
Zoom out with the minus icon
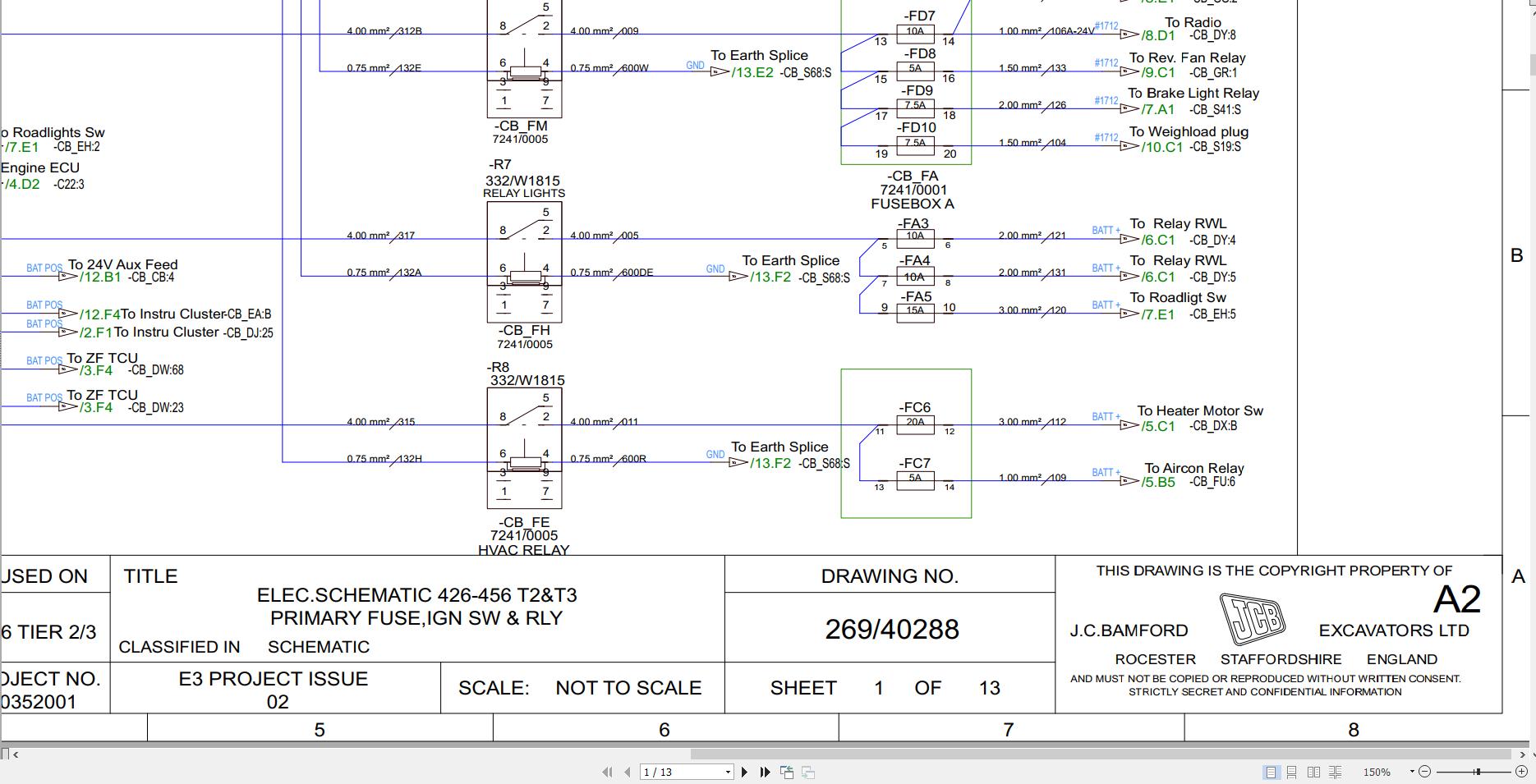pyautogui.click(x=1425, y=772)
